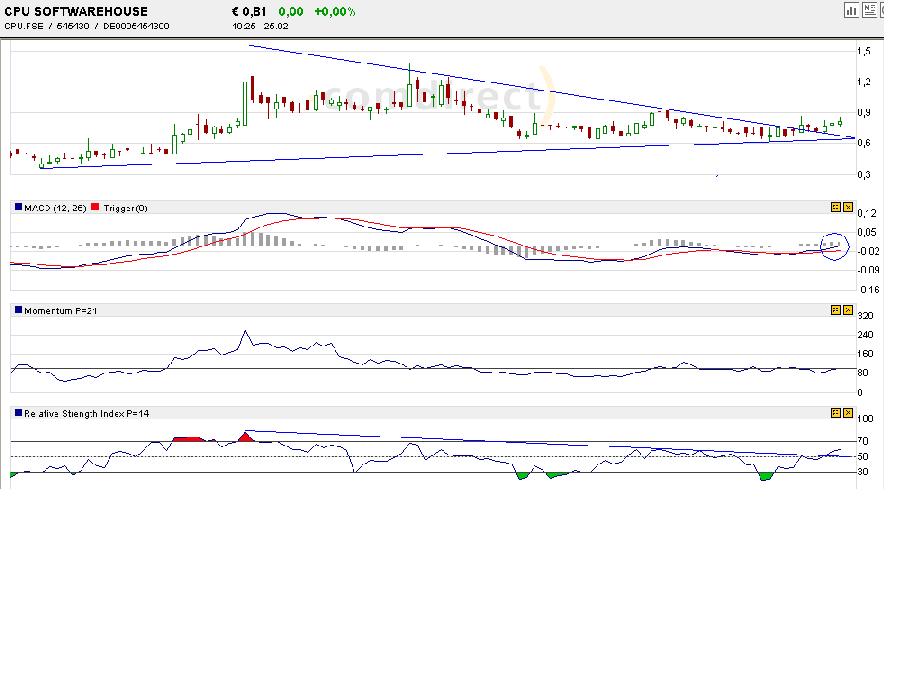
Task: Click the Momentum P=21 label
Action: tap(61, 310)
